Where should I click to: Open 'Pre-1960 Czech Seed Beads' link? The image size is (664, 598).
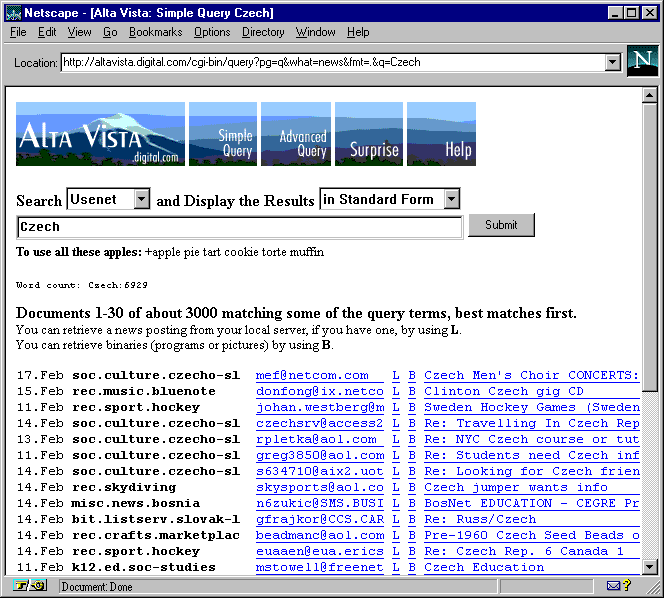click(x=532, y=537)
